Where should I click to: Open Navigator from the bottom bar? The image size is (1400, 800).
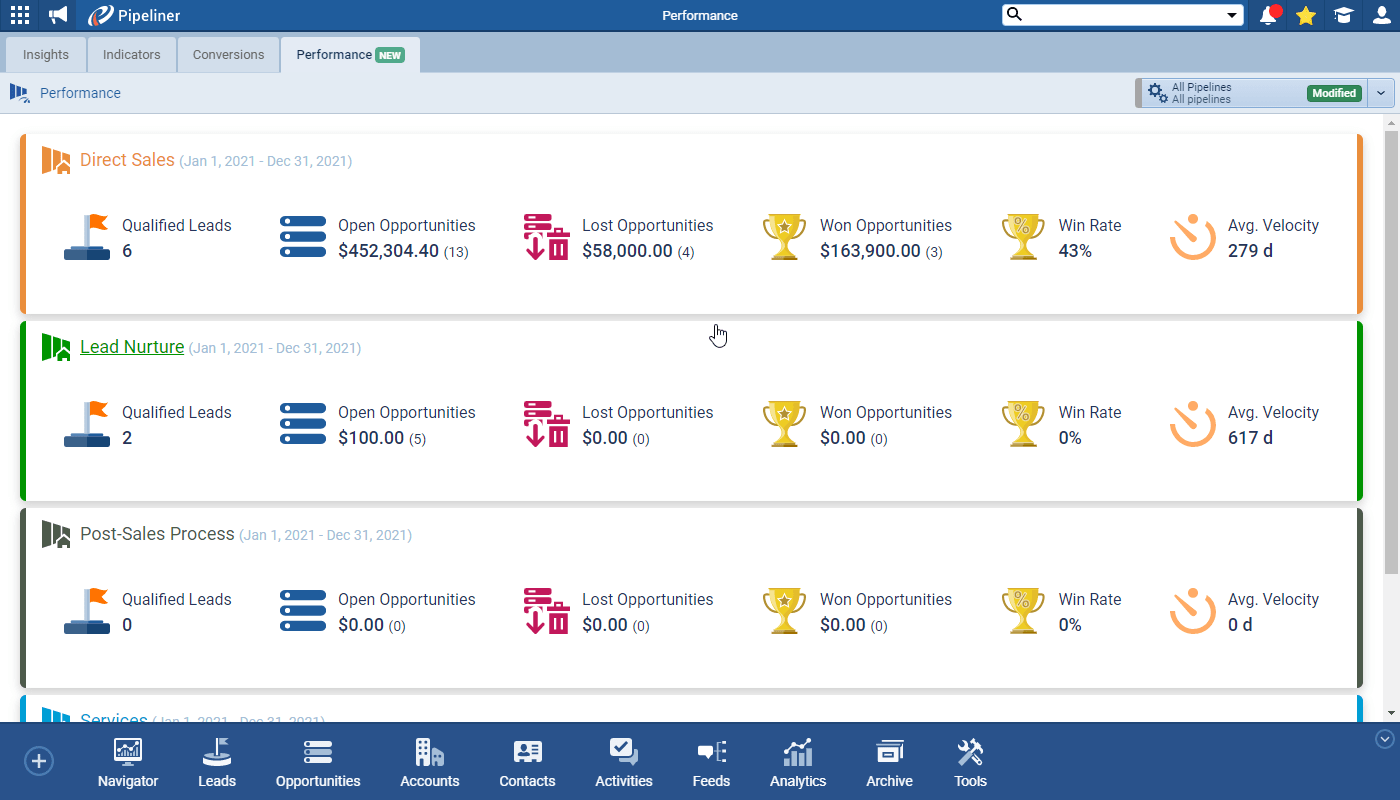[x=128, y=763]
